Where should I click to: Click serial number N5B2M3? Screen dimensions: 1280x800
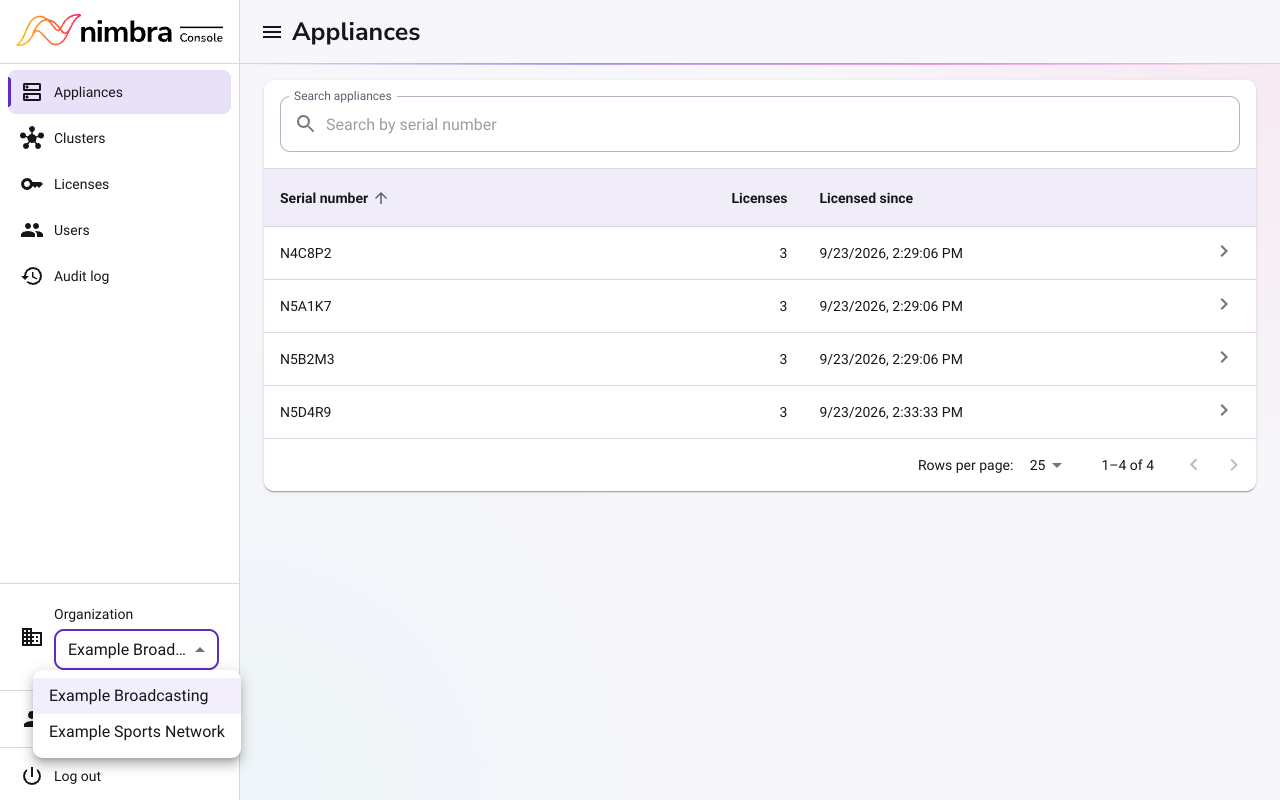pyautogui.click(x=307, y=359)
